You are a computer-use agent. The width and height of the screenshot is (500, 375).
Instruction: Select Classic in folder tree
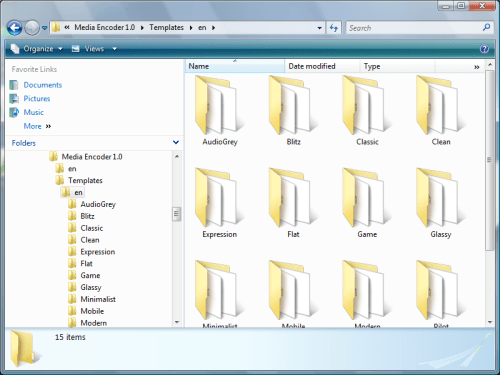pyautogui.click(x=92, y=228)
